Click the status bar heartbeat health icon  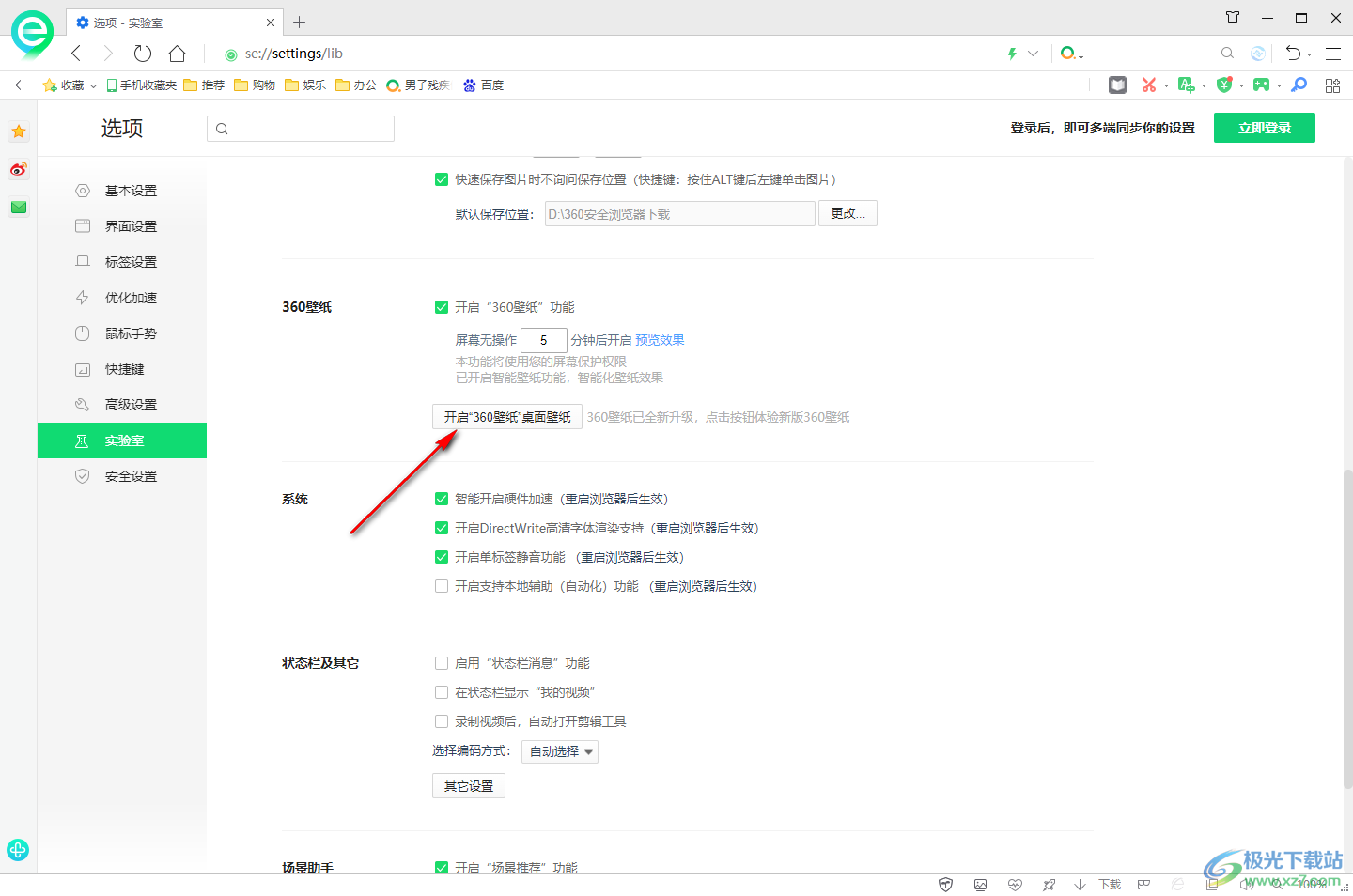[1015, 885]
